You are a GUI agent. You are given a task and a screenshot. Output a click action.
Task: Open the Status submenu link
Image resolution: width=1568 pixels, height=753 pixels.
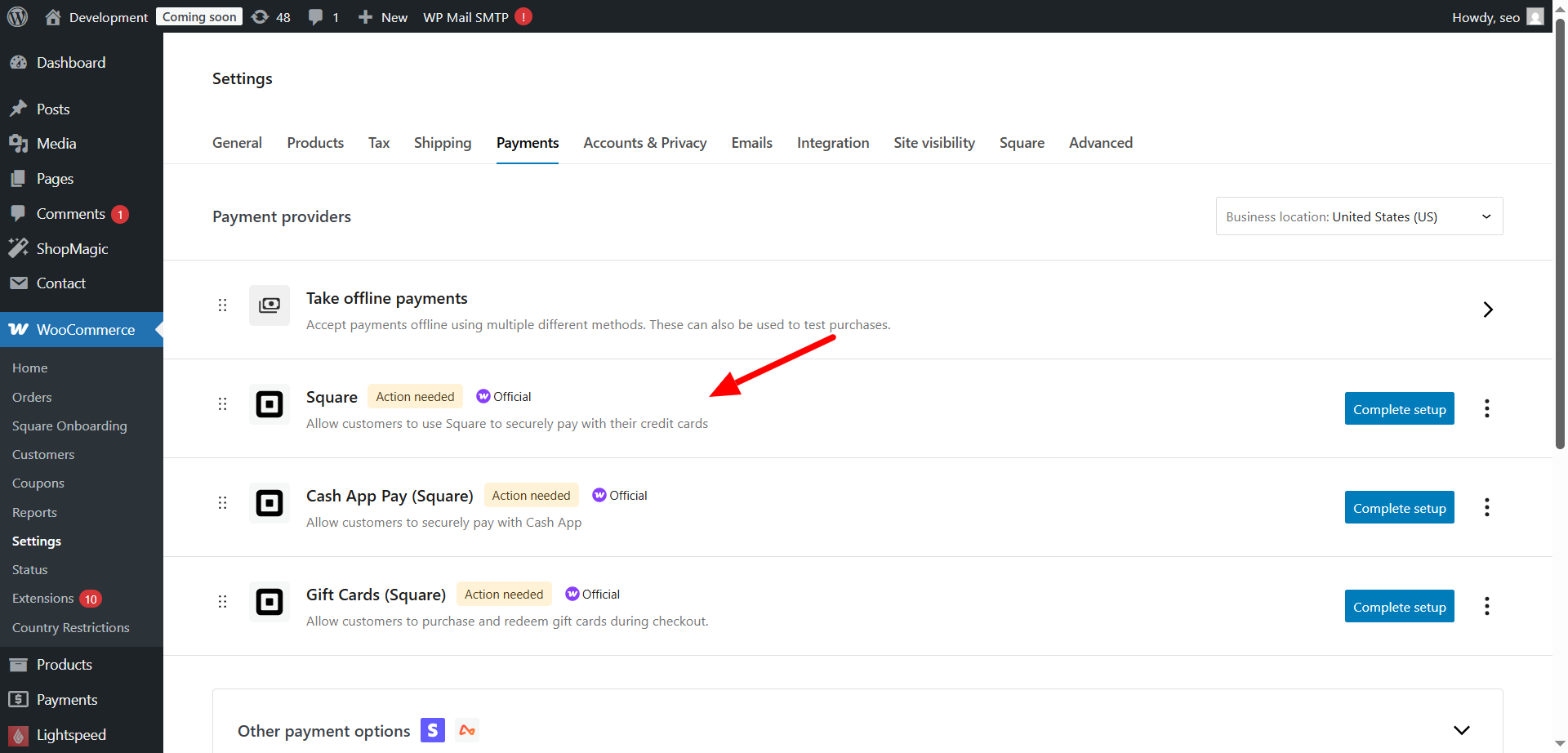(x=30, y=569)
